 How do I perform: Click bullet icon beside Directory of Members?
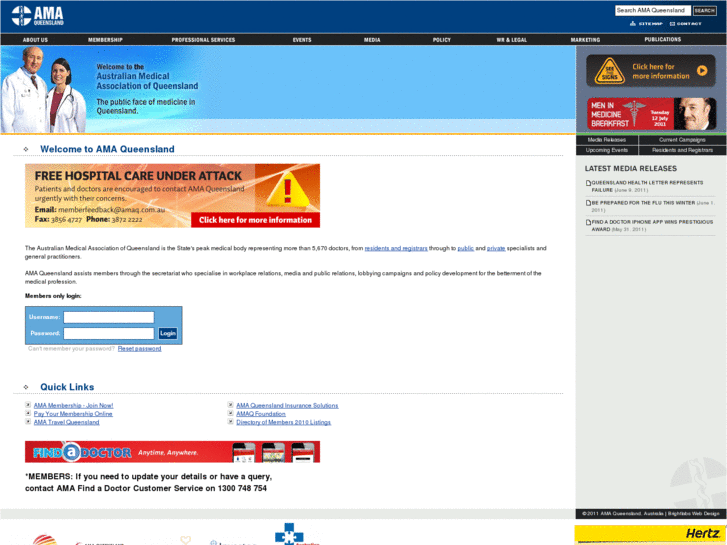click(230, 422)
